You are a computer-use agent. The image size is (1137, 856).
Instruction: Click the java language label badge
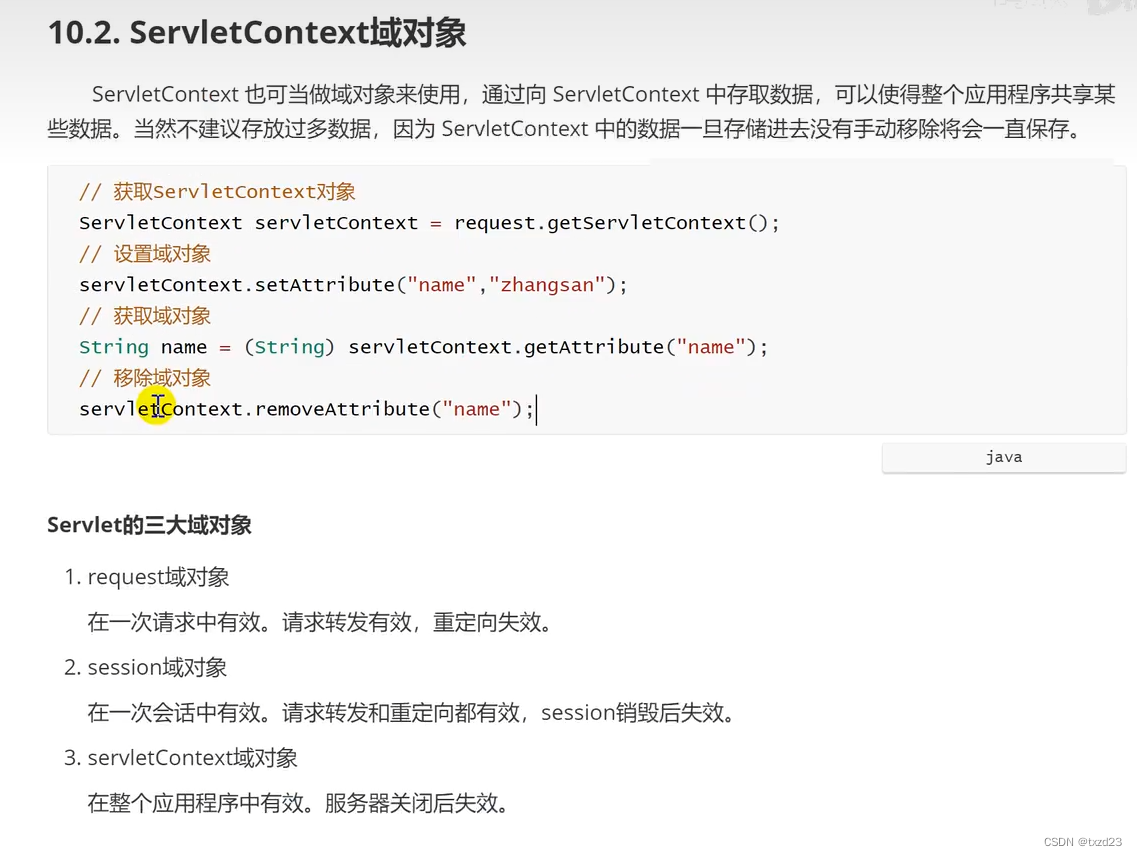coord(1003,456)
